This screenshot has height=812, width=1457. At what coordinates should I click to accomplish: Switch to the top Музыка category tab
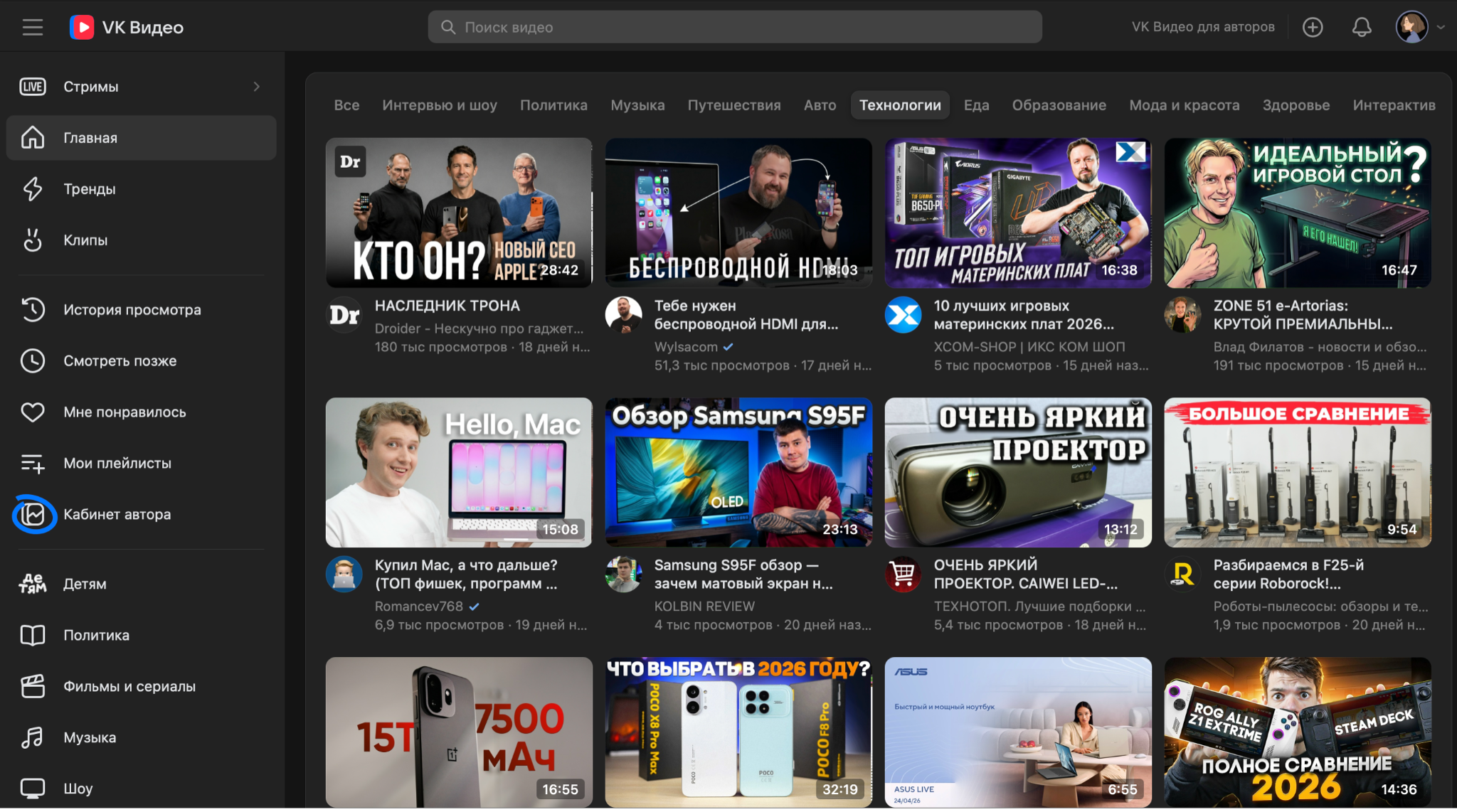click(x=637, y=105)
